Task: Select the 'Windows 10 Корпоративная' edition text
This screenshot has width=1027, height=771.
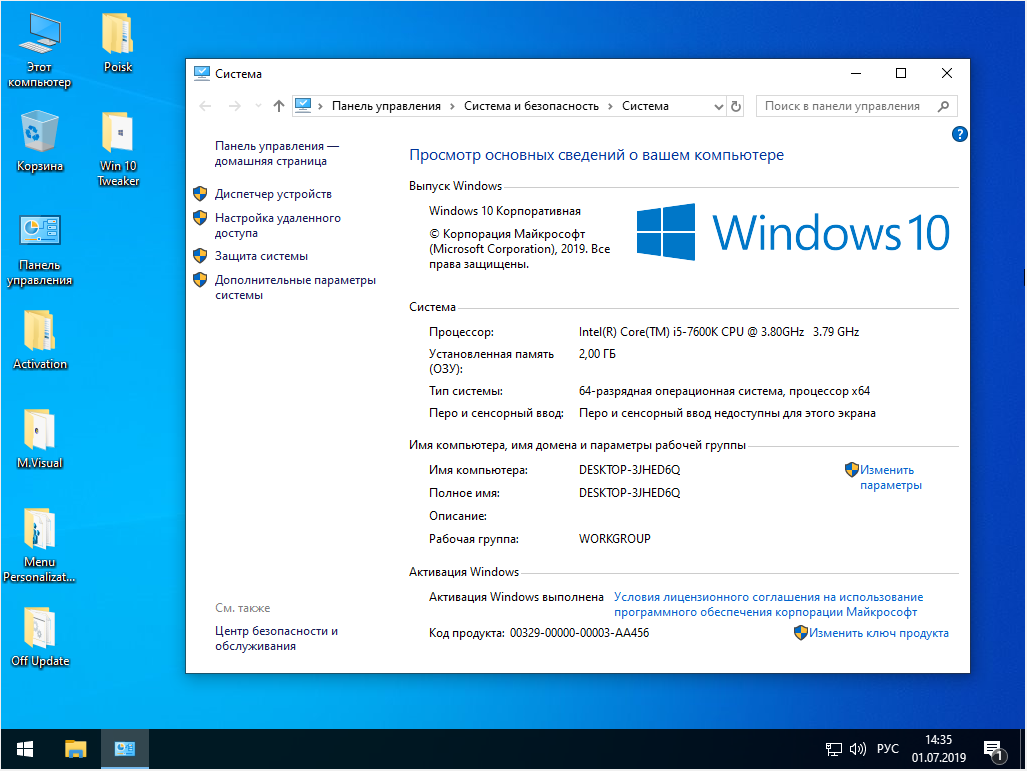Action: pyautogui.click(x=505, y=211)
